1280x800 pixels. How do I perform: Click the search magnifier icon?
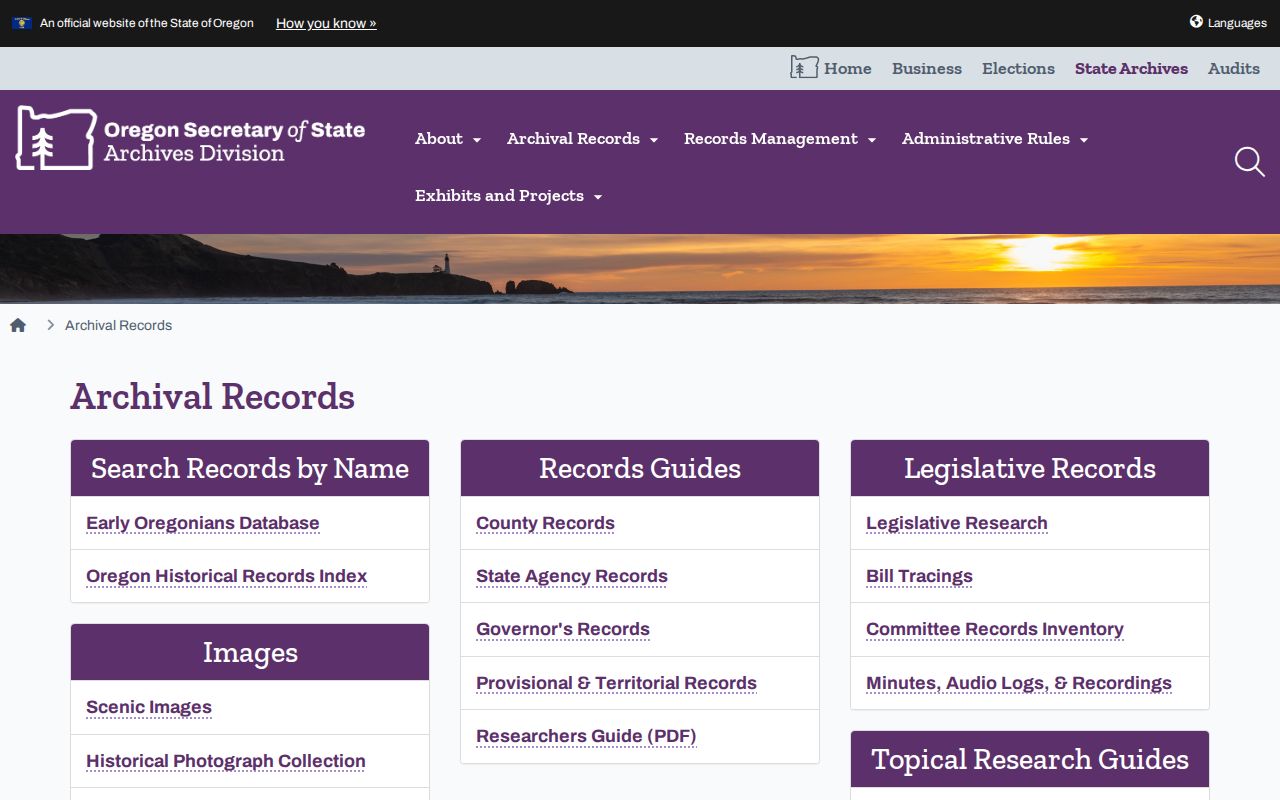pyautogui.click(x=1249, y=162)
